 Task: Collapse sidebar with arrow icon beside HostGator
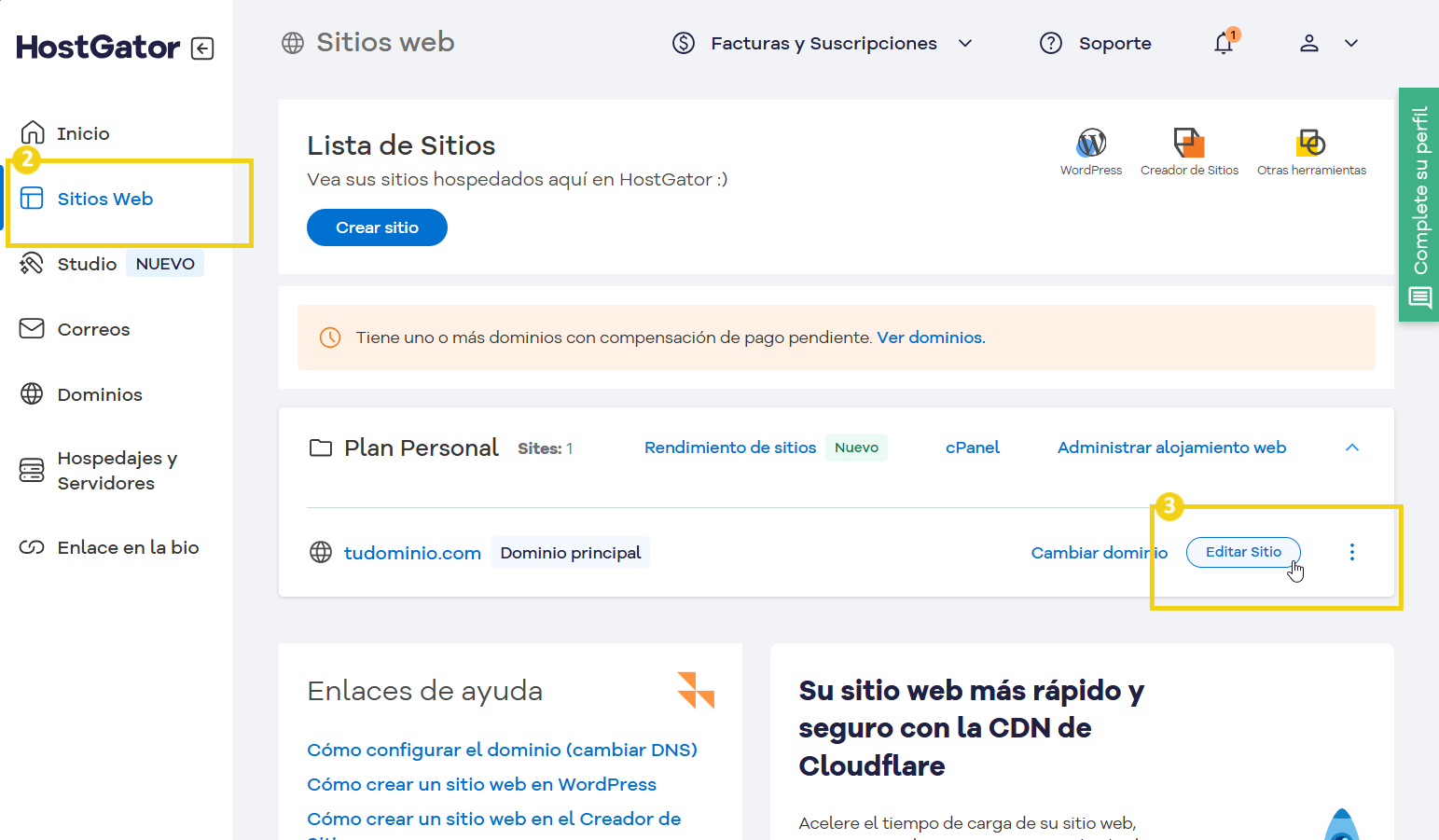202,48
